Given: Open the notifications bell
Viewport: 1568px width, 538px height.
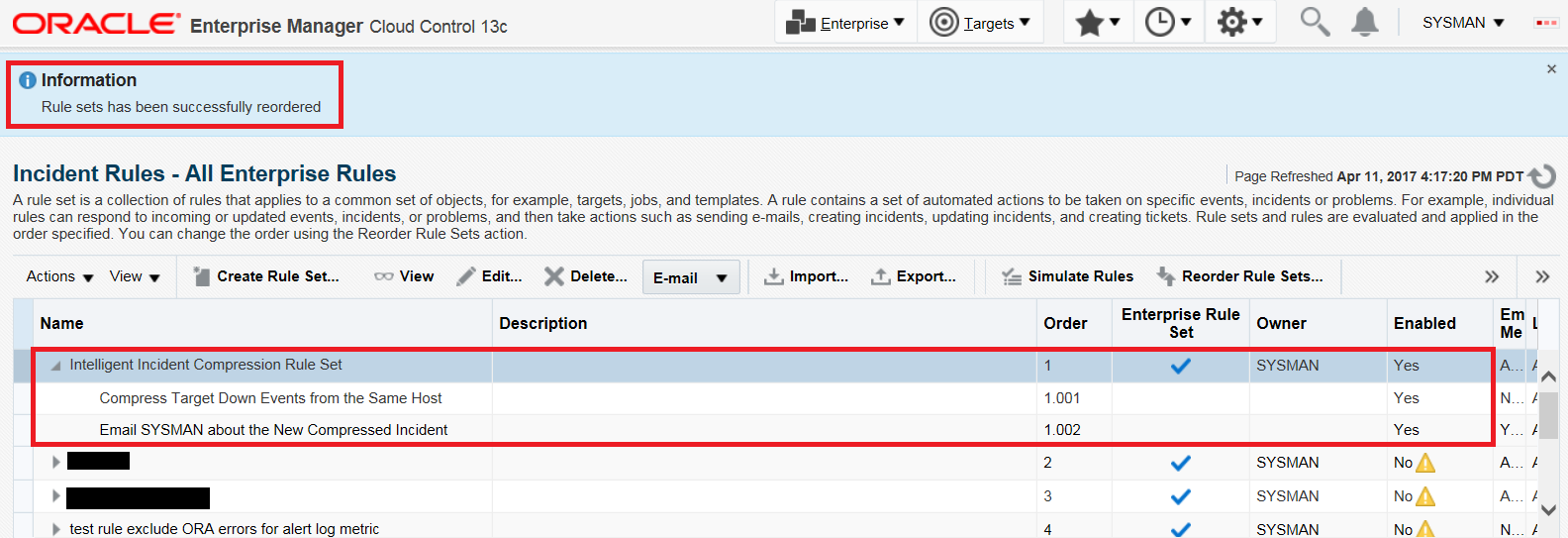Looking at the screenshot, I should 1365,22.
